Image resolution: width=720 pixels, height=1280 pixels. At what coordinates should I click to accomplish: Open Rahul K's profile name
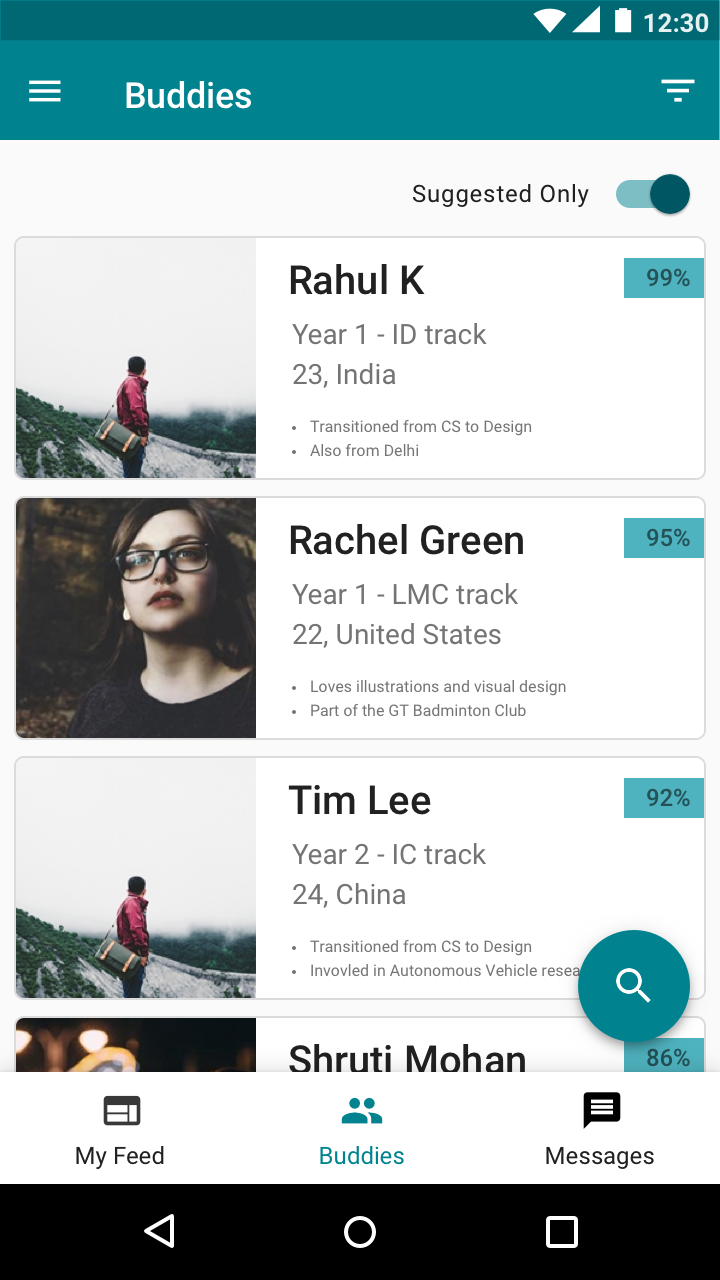[356, 280]
